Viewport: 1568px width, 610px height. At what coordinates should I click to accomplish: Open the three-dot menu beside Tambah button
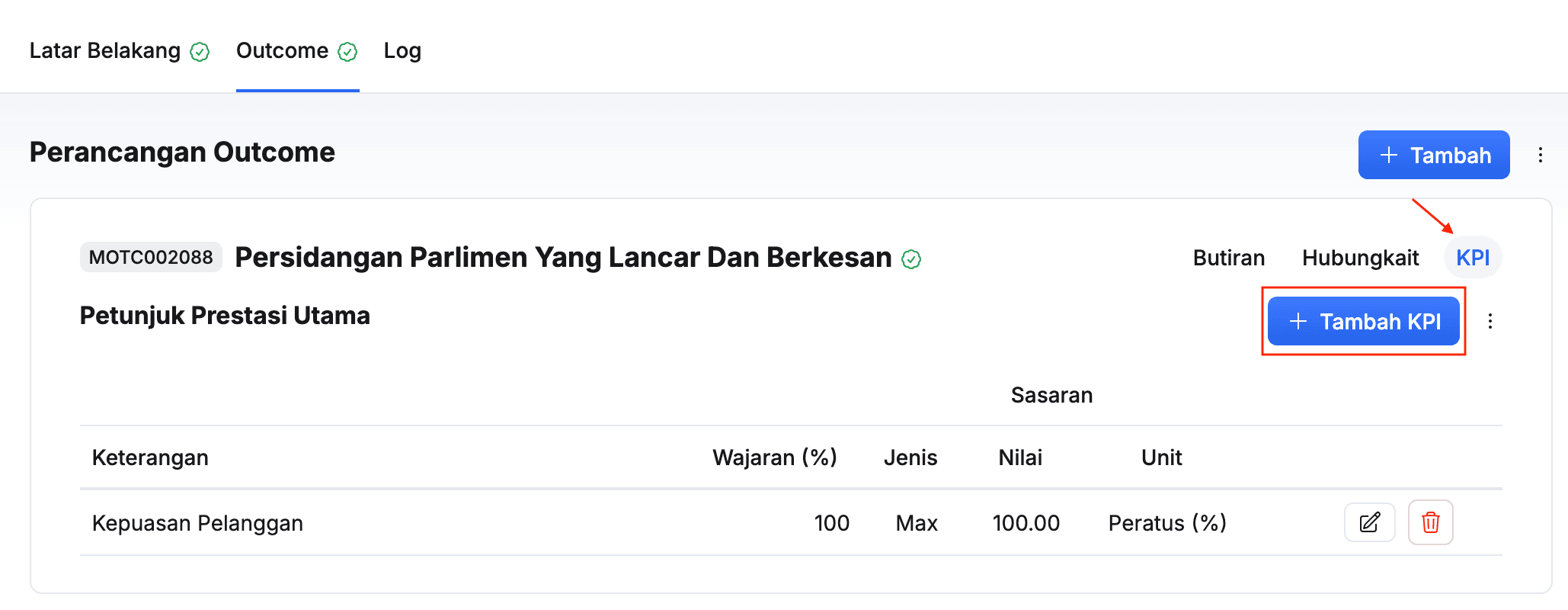1541,155
